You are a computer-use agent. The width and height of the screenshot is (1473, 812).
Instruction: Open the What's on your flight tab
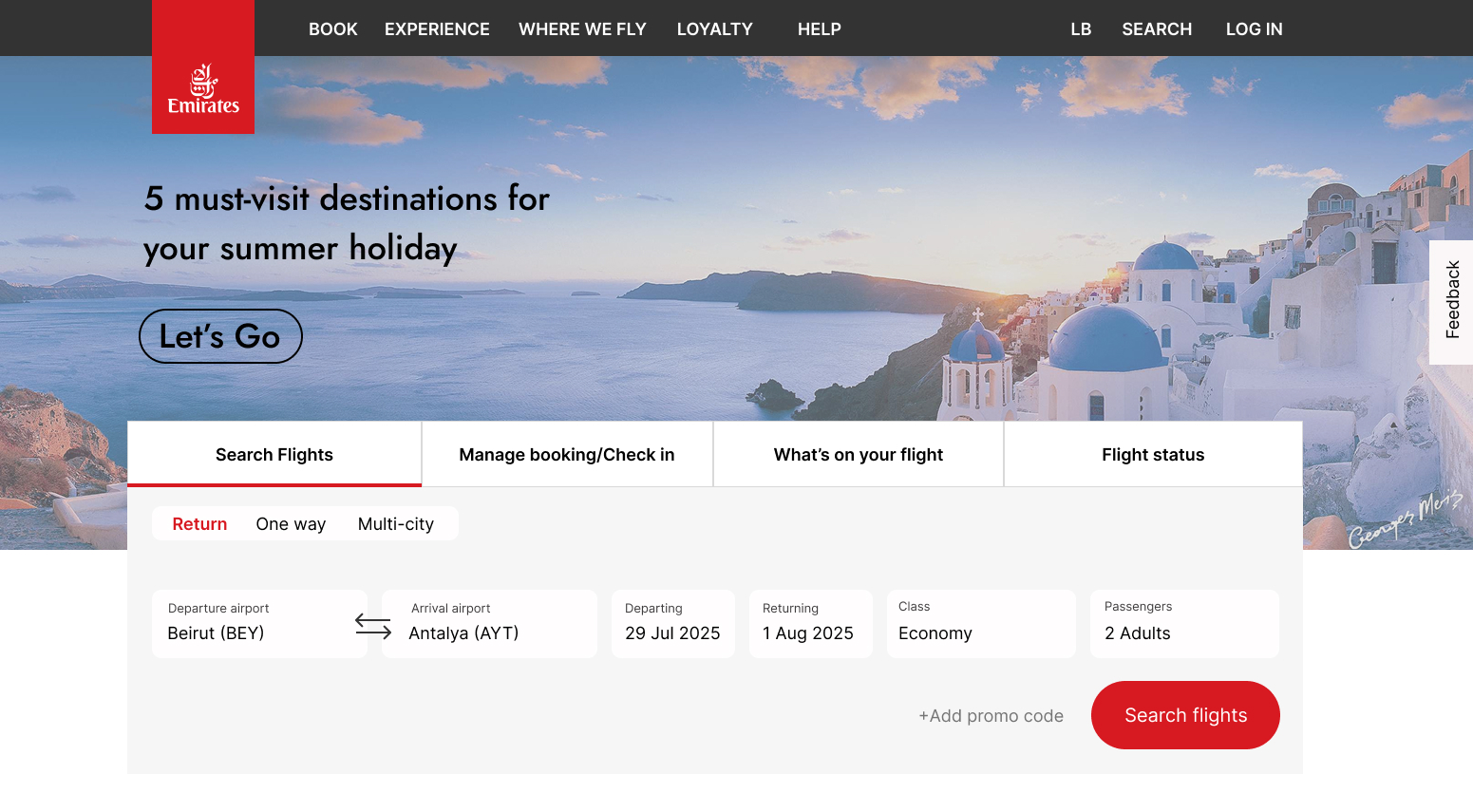click(858, 455)
